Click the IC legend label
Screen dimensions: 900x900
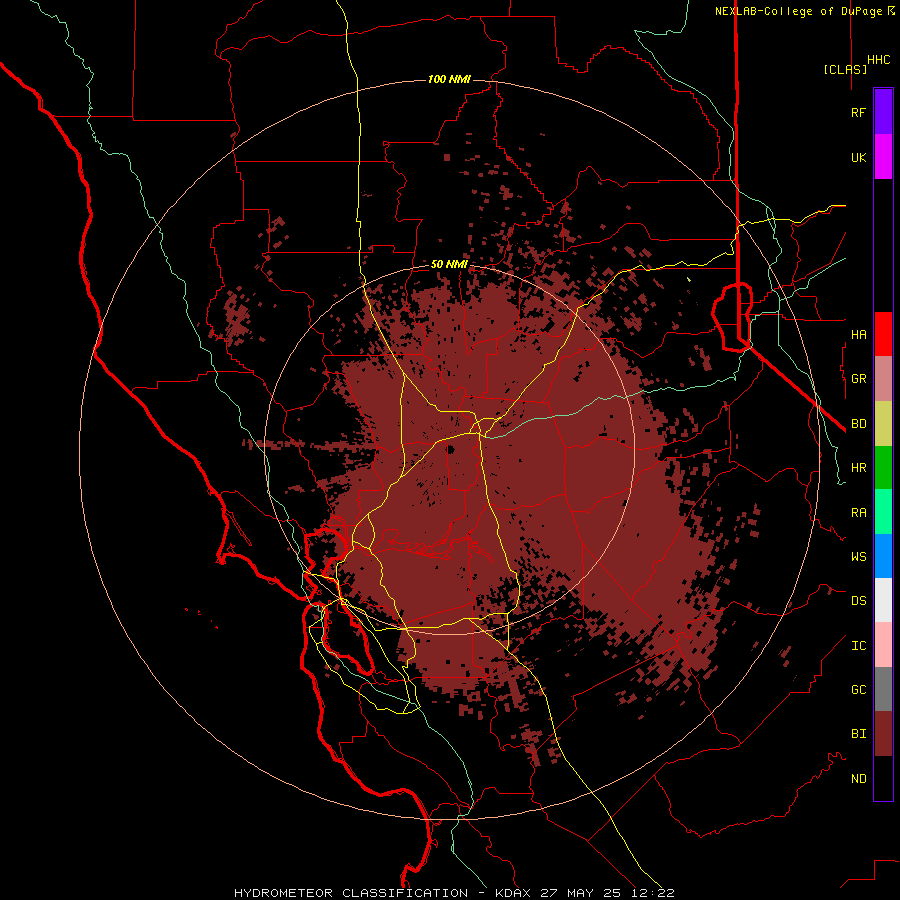click(858, 646)
